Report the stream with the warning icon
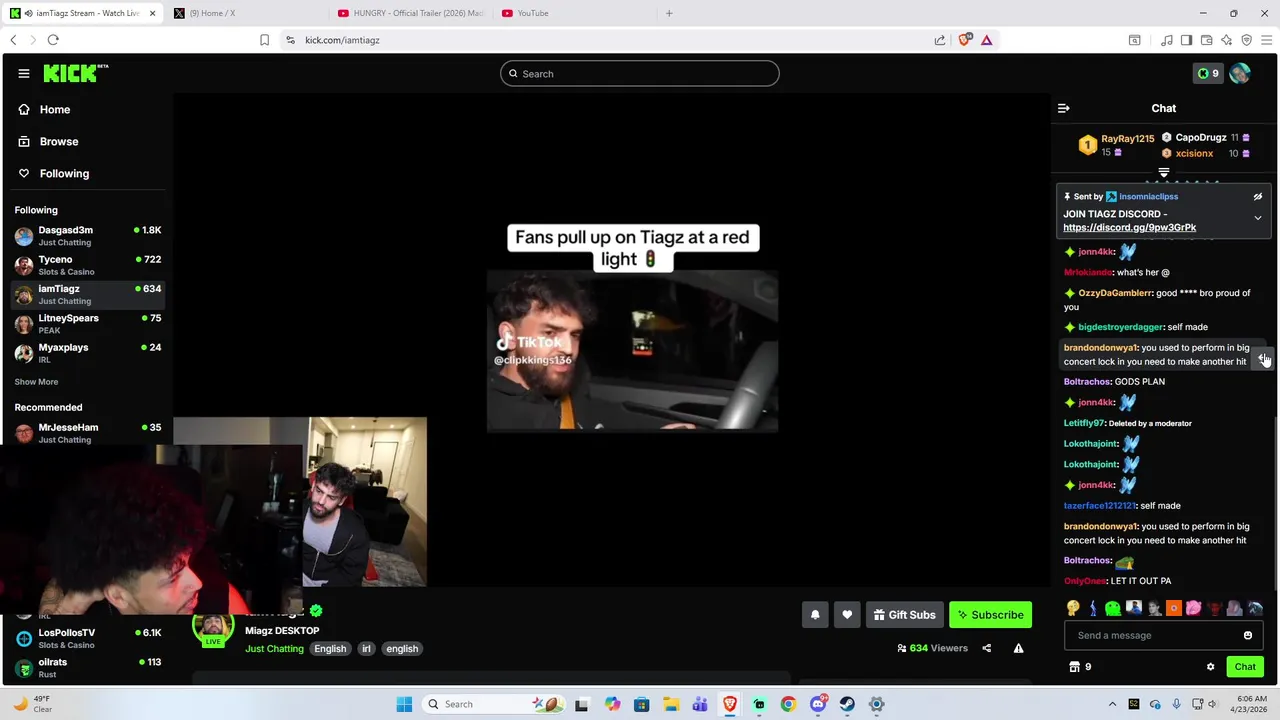Screen dimensions: 1280x720 pyautogui.click(x=1018, y=648)
